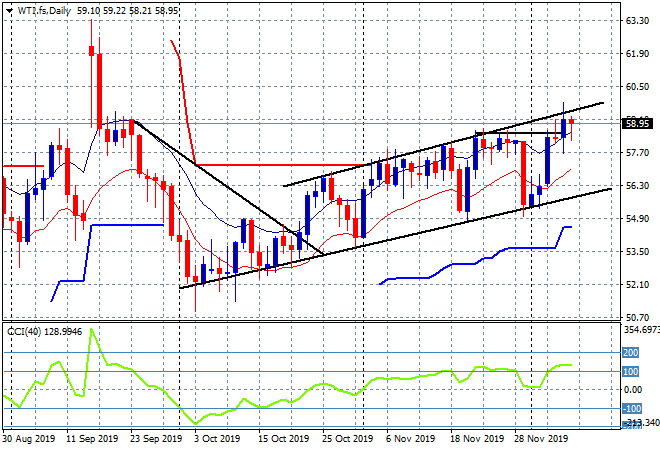Click the 54.90 price axis label
The height and width of the screenshot is (450, 660).
click(637, 218)
